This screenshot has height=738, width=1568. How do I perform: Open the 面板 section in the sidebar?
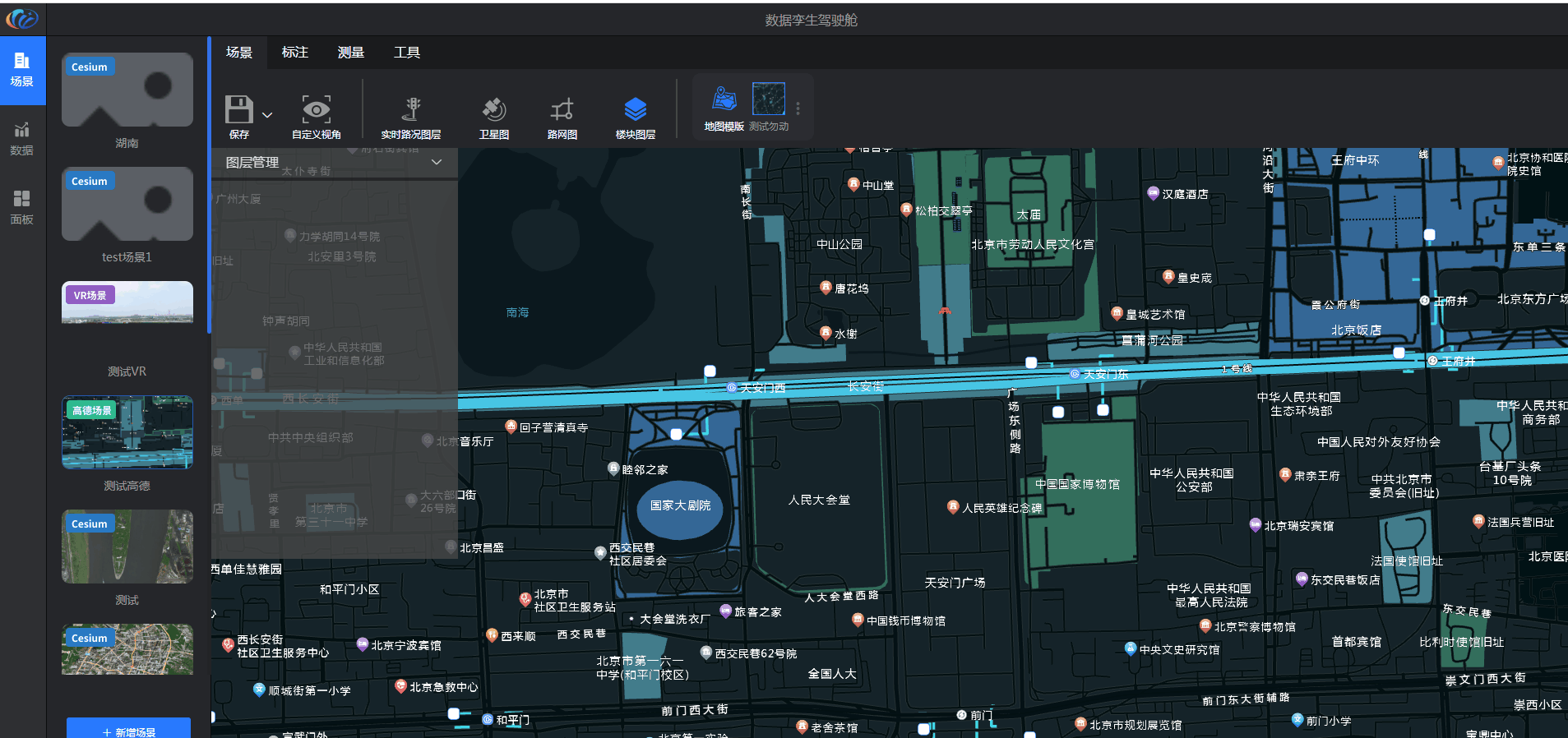pos(22,207)
